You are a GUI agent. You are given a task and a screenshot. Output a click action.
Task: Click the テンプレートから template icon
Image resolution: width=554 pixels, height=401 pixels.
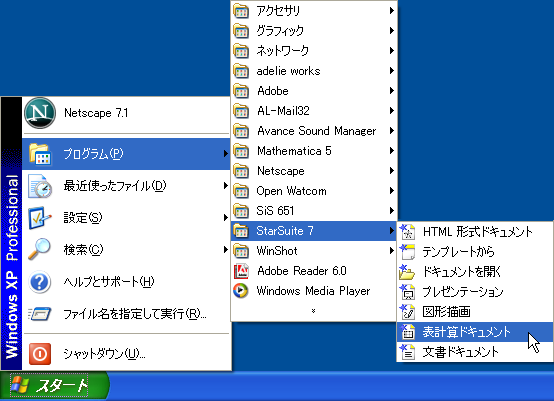(407, 252)
